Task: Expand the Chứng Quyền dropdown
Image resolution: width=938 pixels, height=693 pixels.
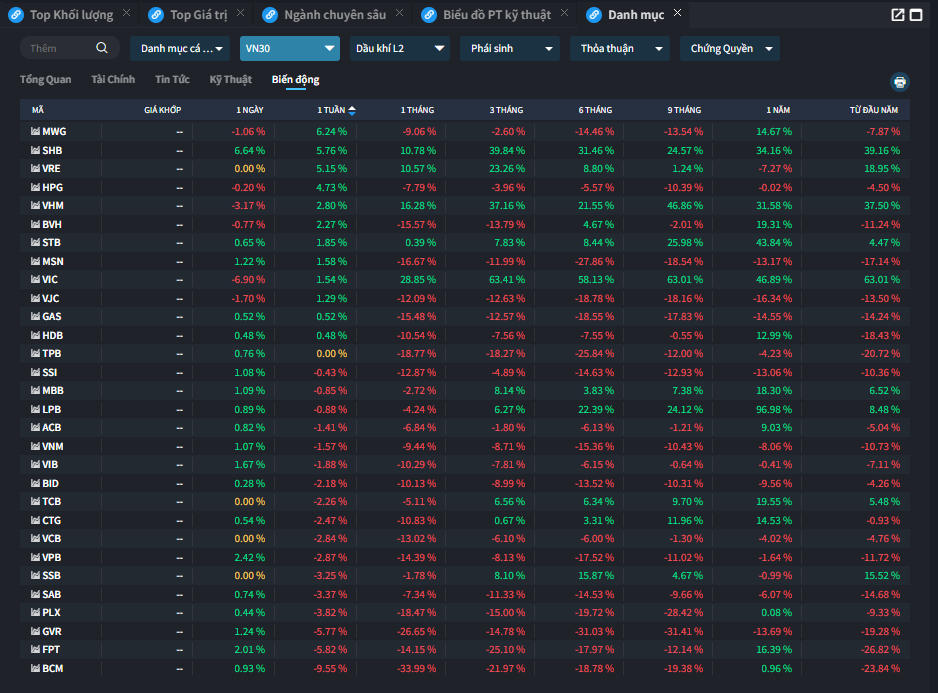Action: click(730, 48)
